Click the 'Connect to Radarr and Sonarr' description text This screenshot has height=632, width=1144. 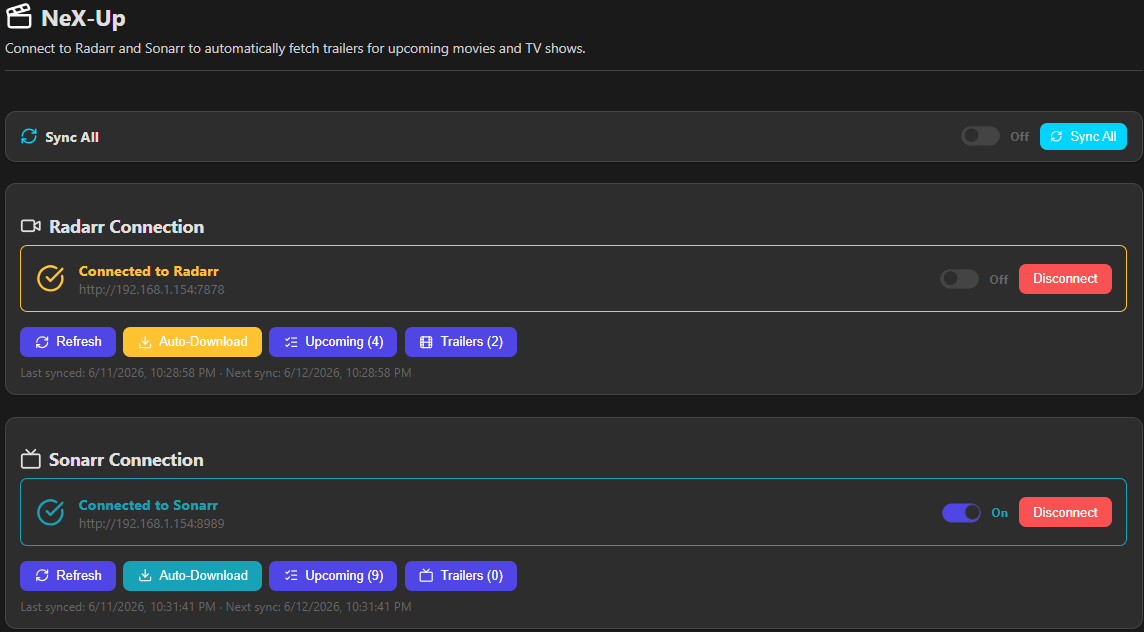click(295, 49)
